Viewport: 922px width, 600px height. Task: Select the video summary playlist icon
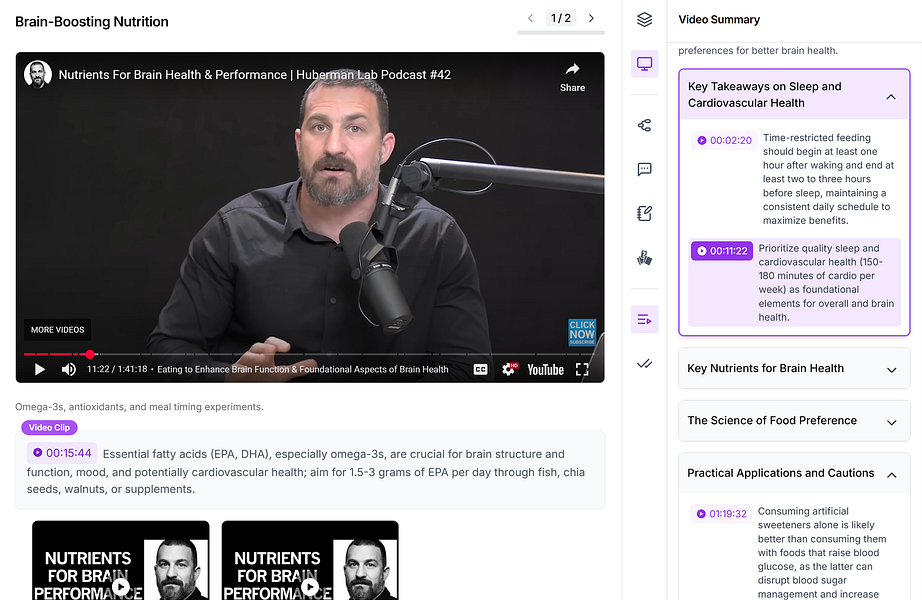click(x=644, y=319)
